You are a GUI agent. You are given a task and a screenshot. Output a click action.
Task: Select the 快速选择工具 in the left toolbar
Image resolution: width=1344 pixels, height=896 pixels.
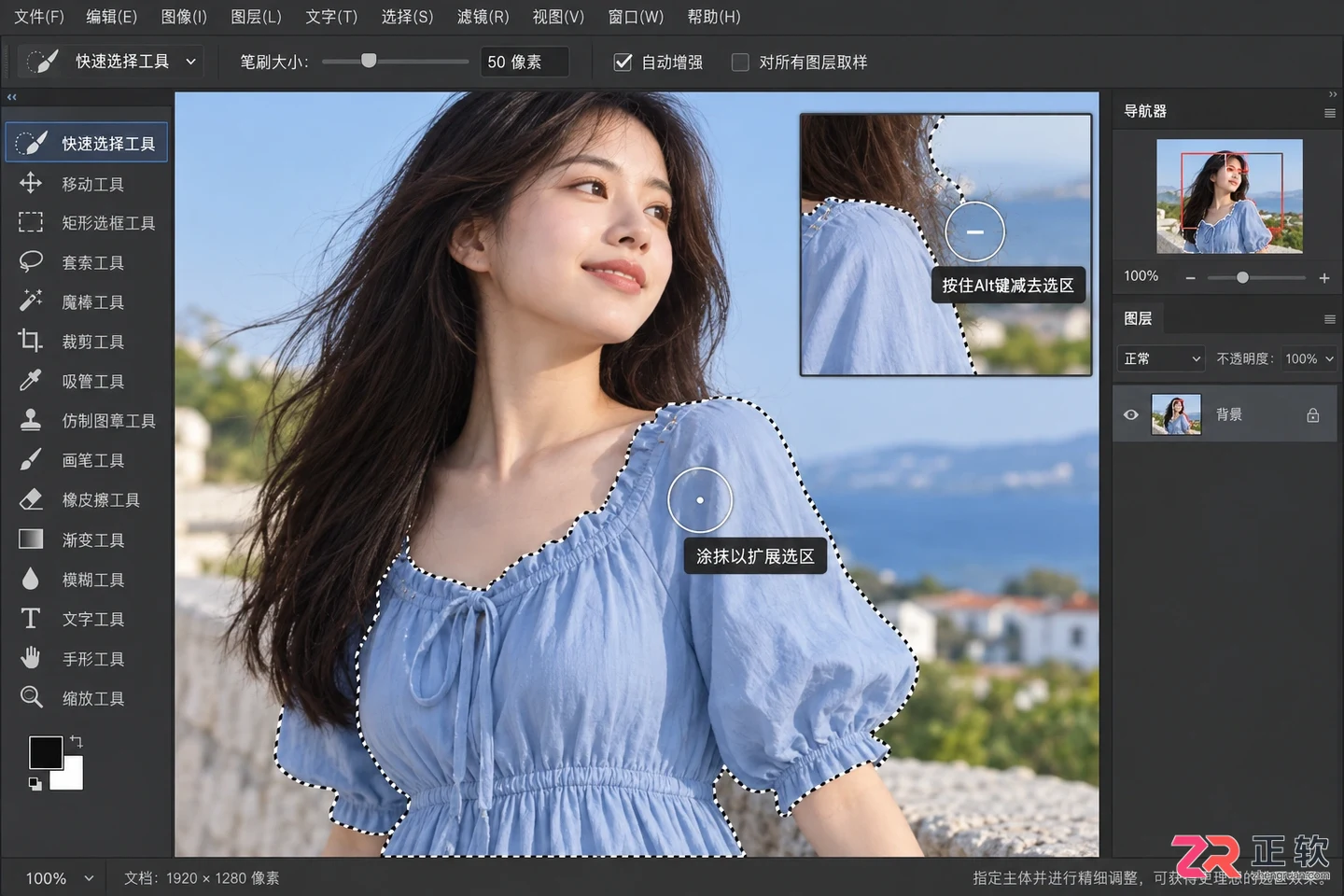click(x=87, y=143)
